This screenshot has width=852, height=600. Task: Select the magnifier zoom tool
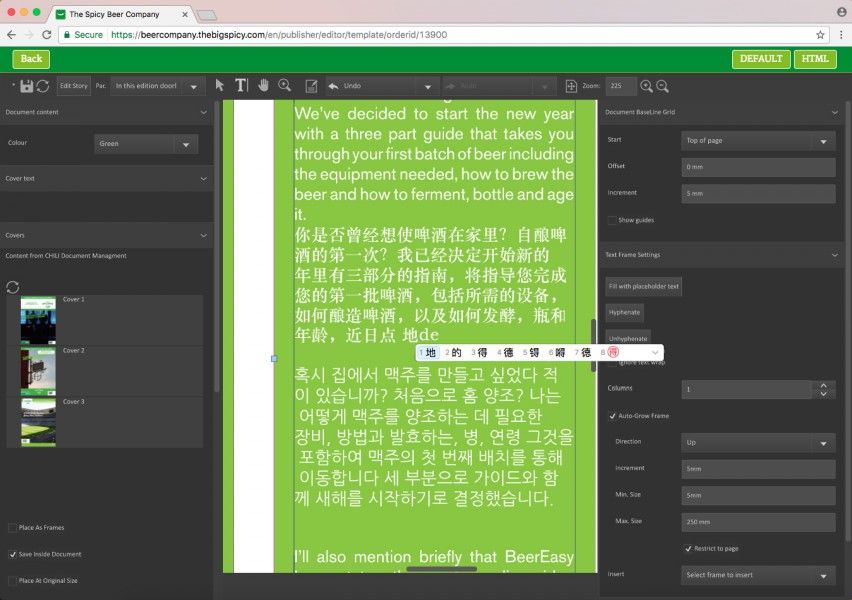(285, 85)
